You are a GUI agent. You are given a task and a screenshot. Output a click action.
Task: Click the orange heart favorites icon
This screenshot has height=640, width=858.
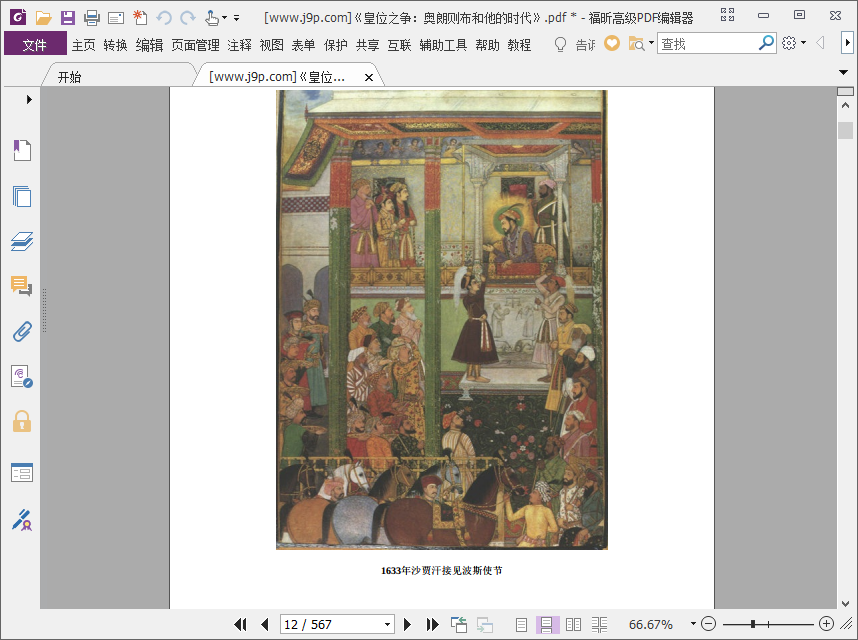point(612,43)
